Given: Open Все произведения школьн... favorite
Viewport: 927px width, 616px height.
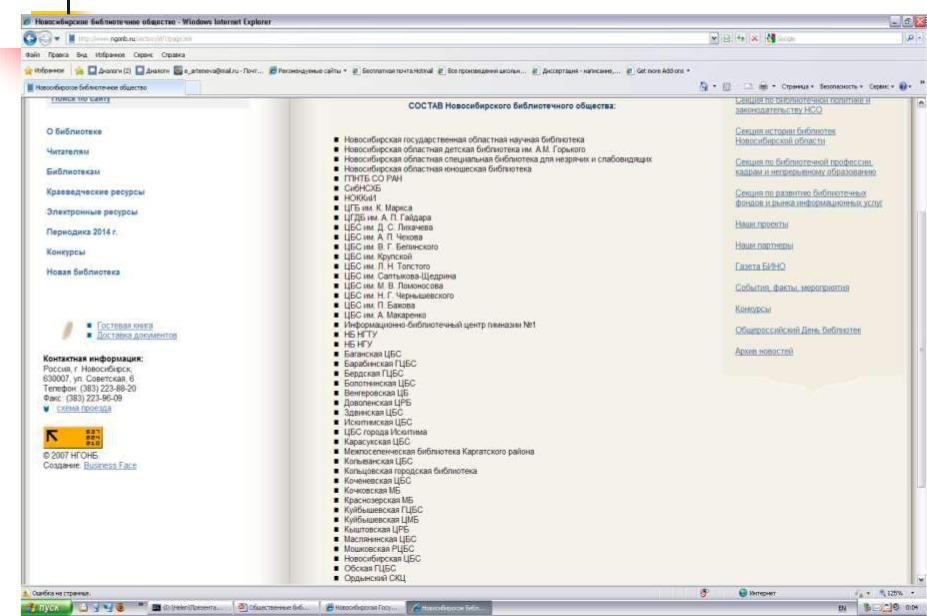Looking at the screenshot, I should click(x=482, y=70).
